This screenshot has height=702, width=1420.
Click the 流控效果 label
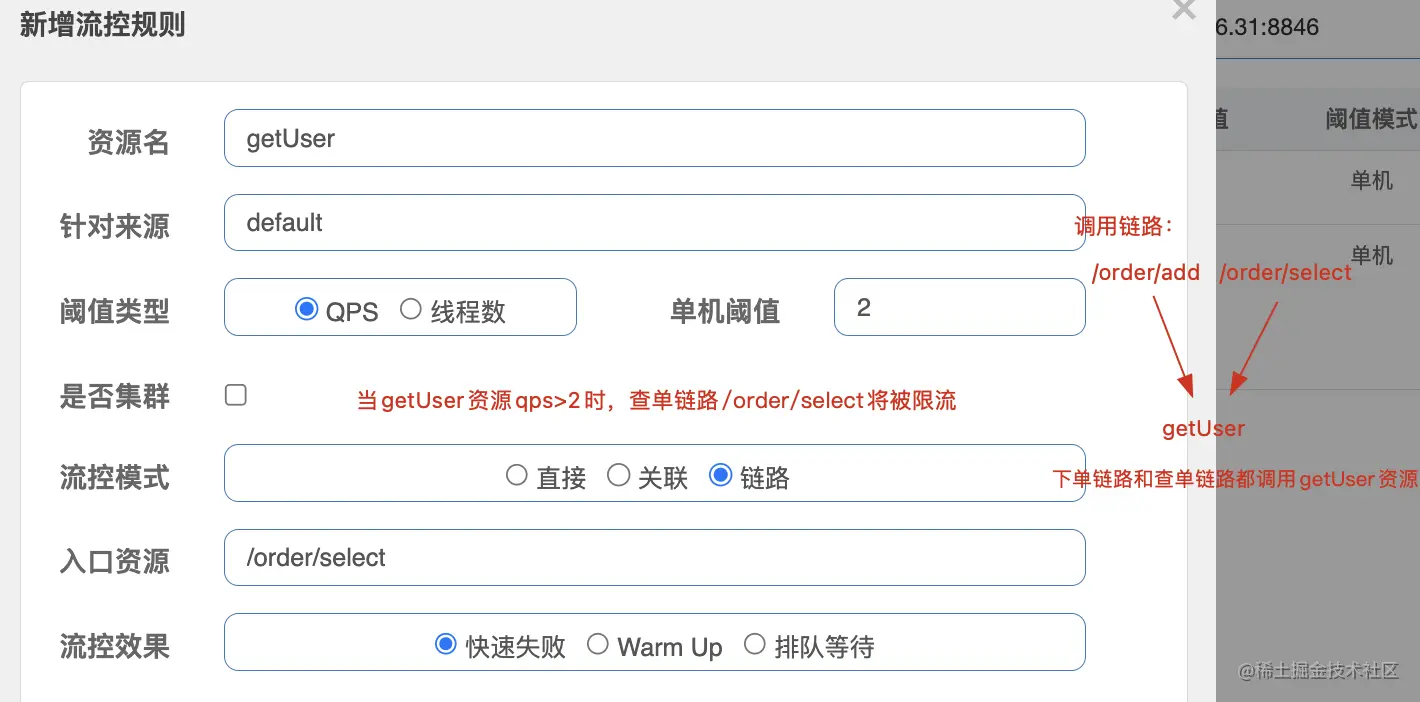(115, 647)
